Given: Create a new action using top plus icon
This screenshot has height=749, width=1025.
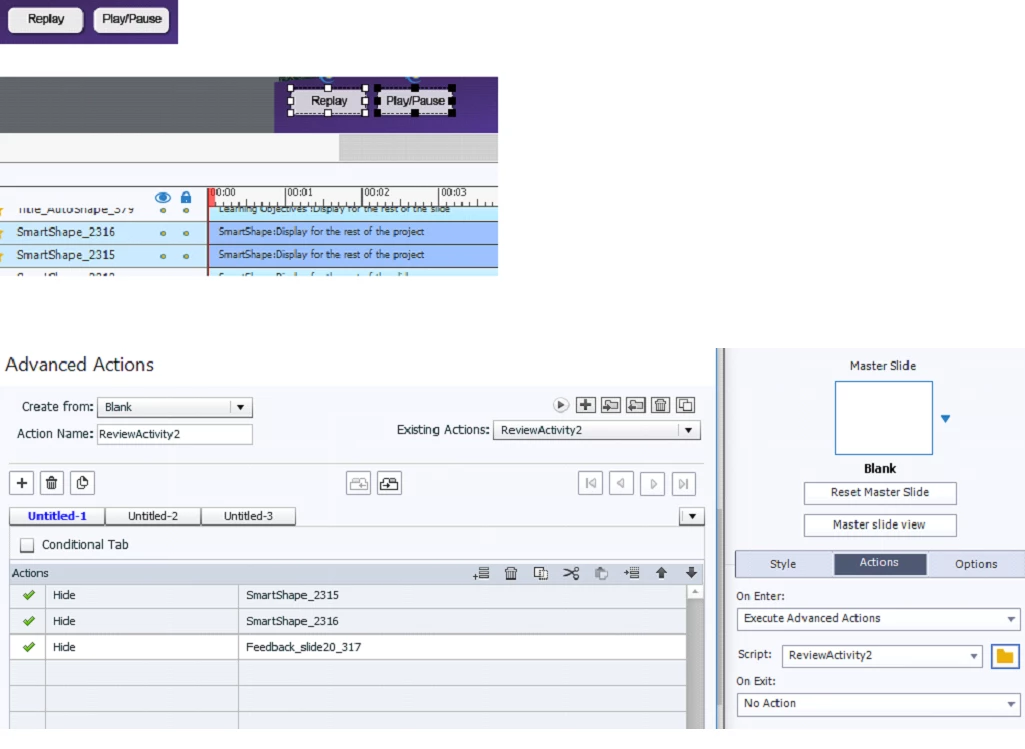Looking at the screenshot, I should click(585, 405).
